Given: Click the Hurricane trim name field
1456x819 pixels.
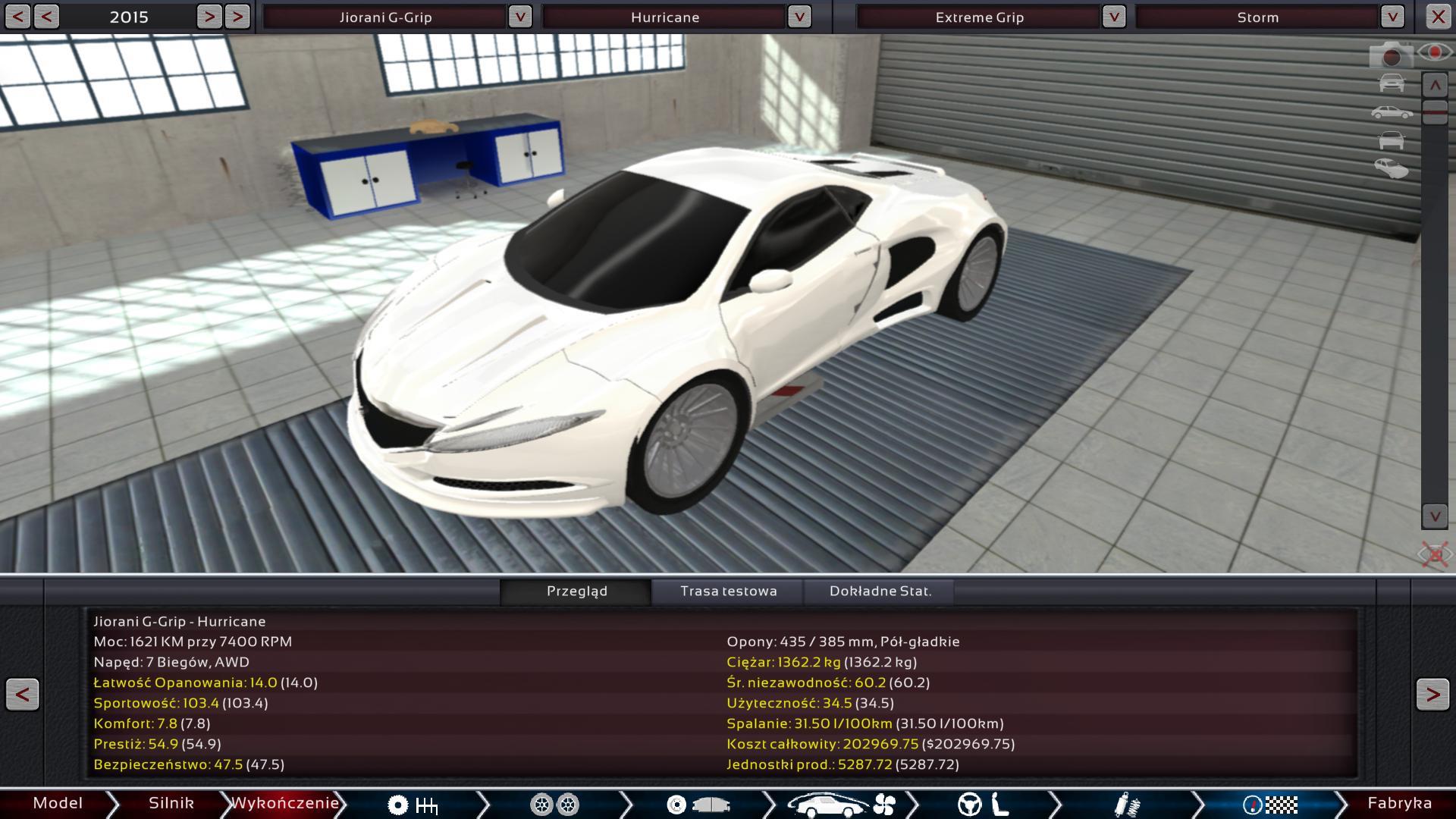Looking at the screenshot, I should point(664,17).
